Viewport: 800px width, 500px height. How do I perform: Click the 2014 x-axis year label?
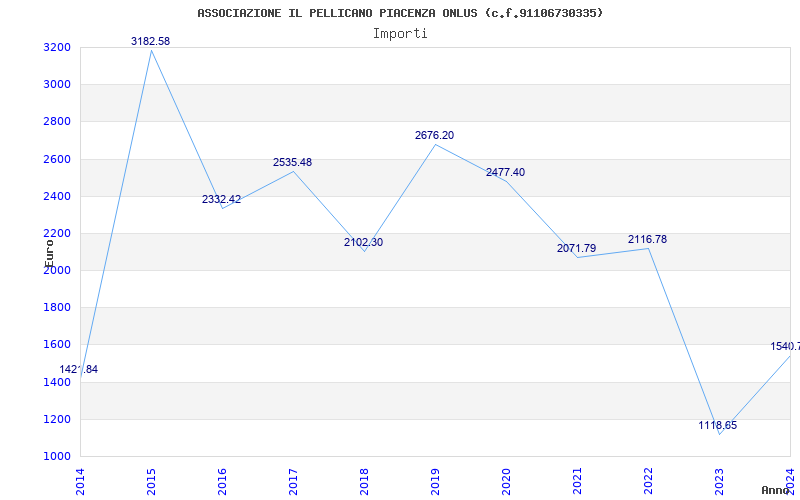pyautogui.click(x=81, y=482)
